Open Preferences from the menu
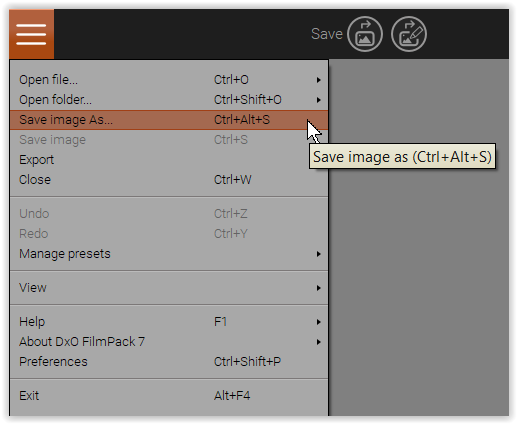517x424 pixels. click(x=169, y=362)
